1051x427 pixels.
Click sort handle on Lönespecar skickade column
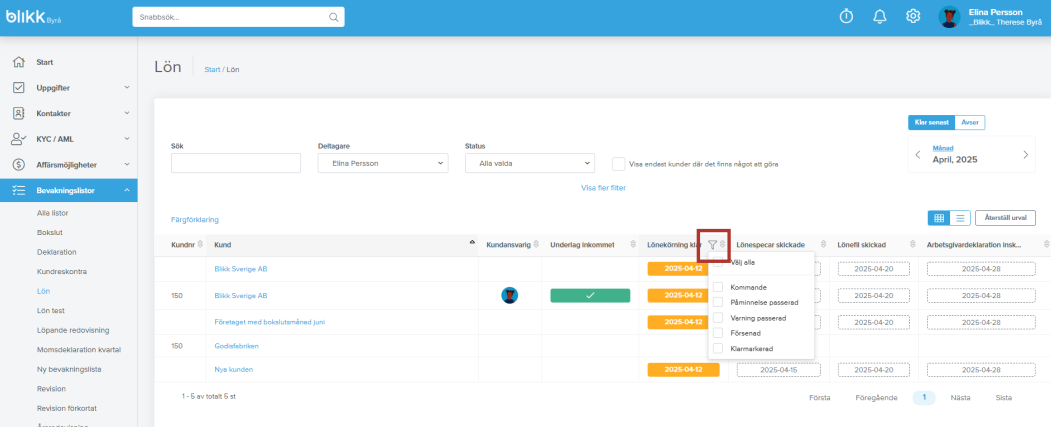[823, 245]
